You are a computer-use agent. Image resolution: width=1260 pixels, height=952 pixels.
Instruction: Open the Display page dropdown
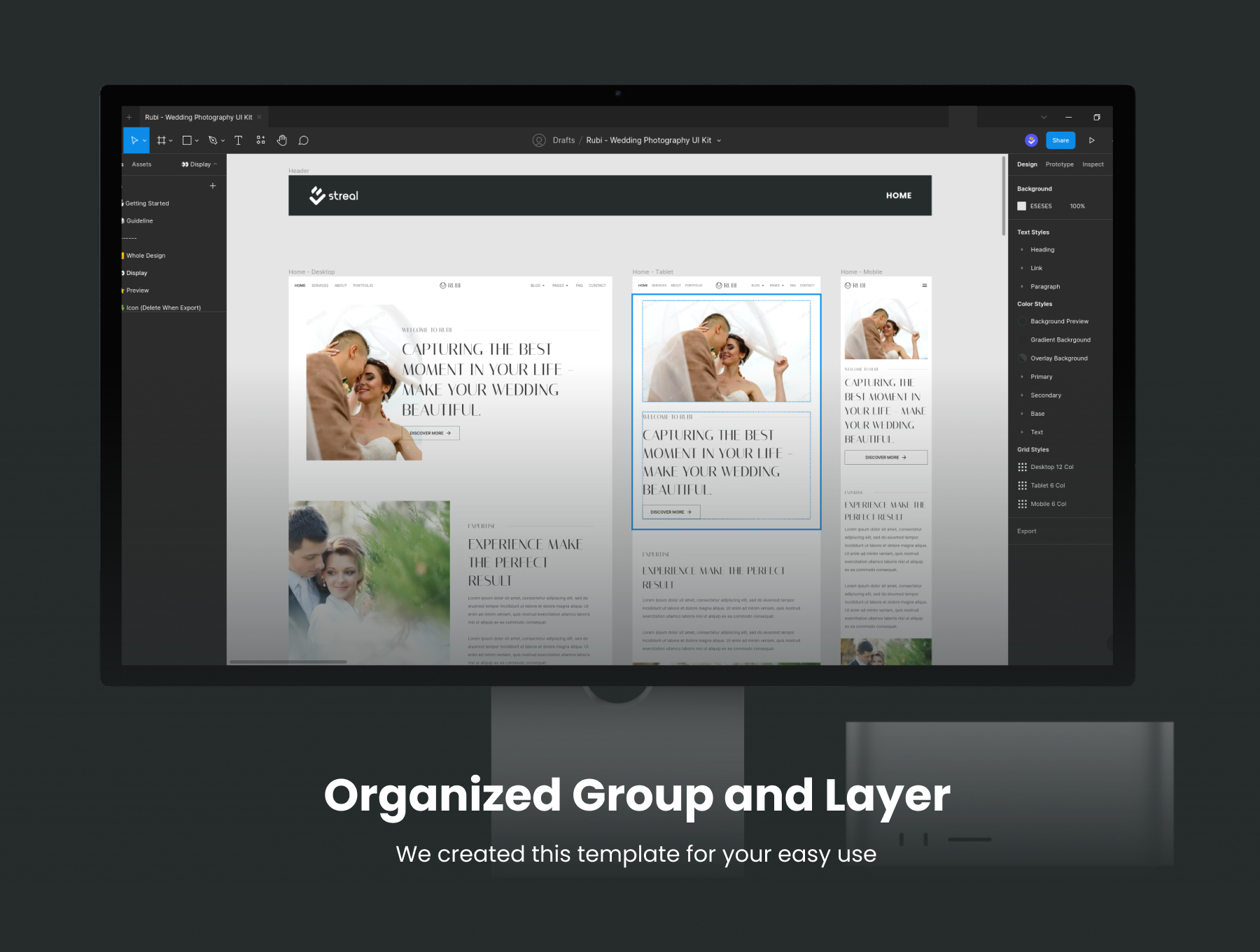(199, 164)
